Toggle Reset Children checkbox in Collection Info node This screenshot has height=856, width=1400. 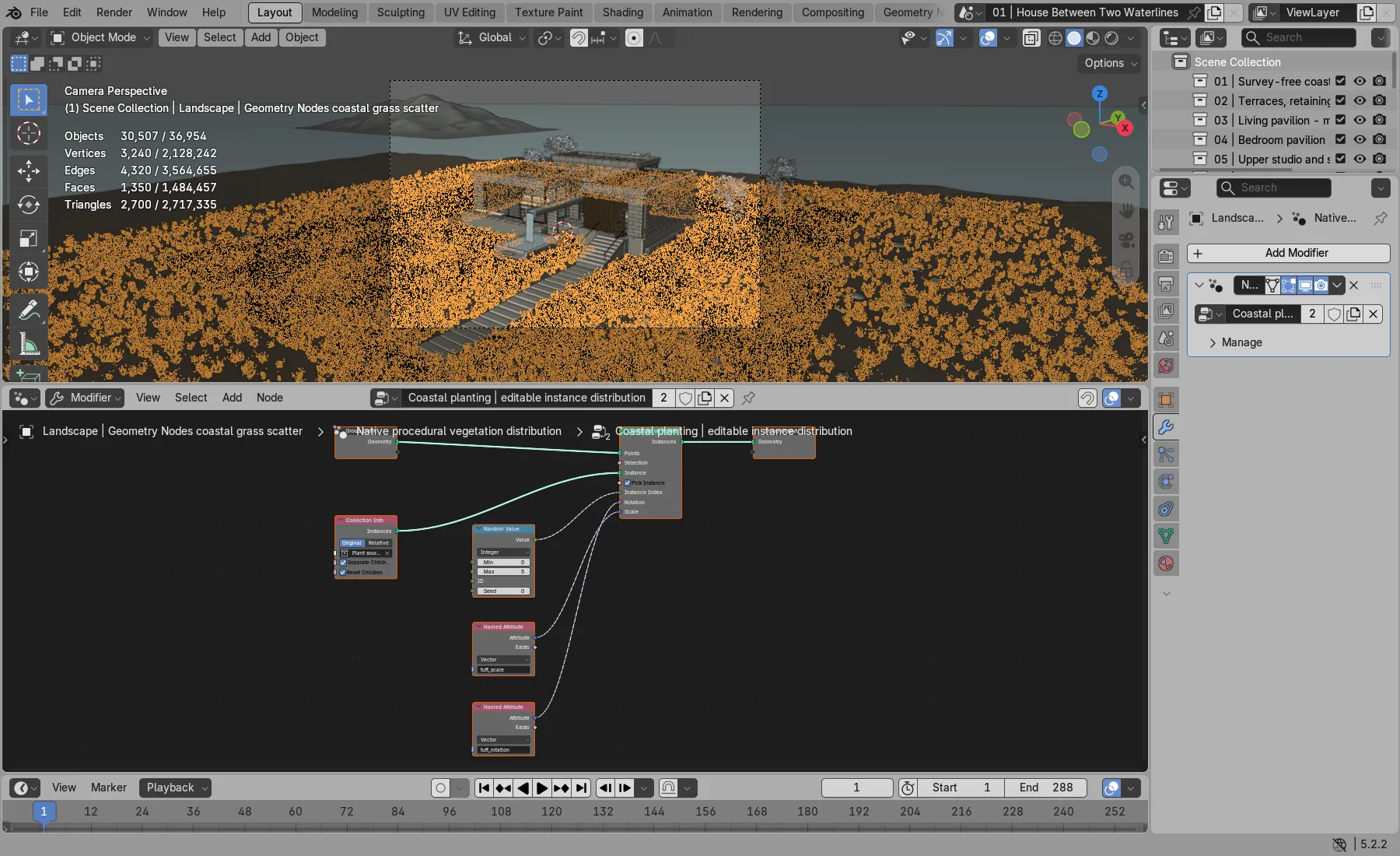(342, 572)
